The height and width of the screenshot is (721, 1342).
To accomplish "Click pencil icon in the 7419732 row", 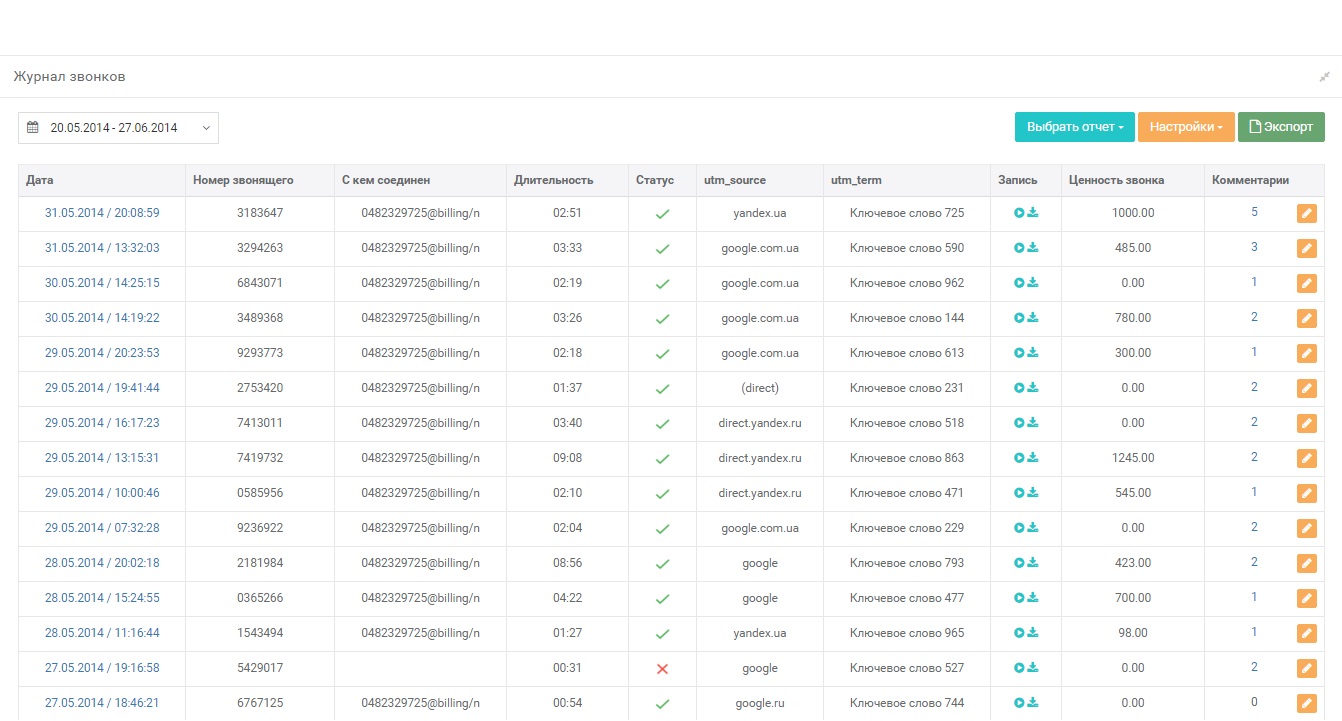I will [1306, 458].
